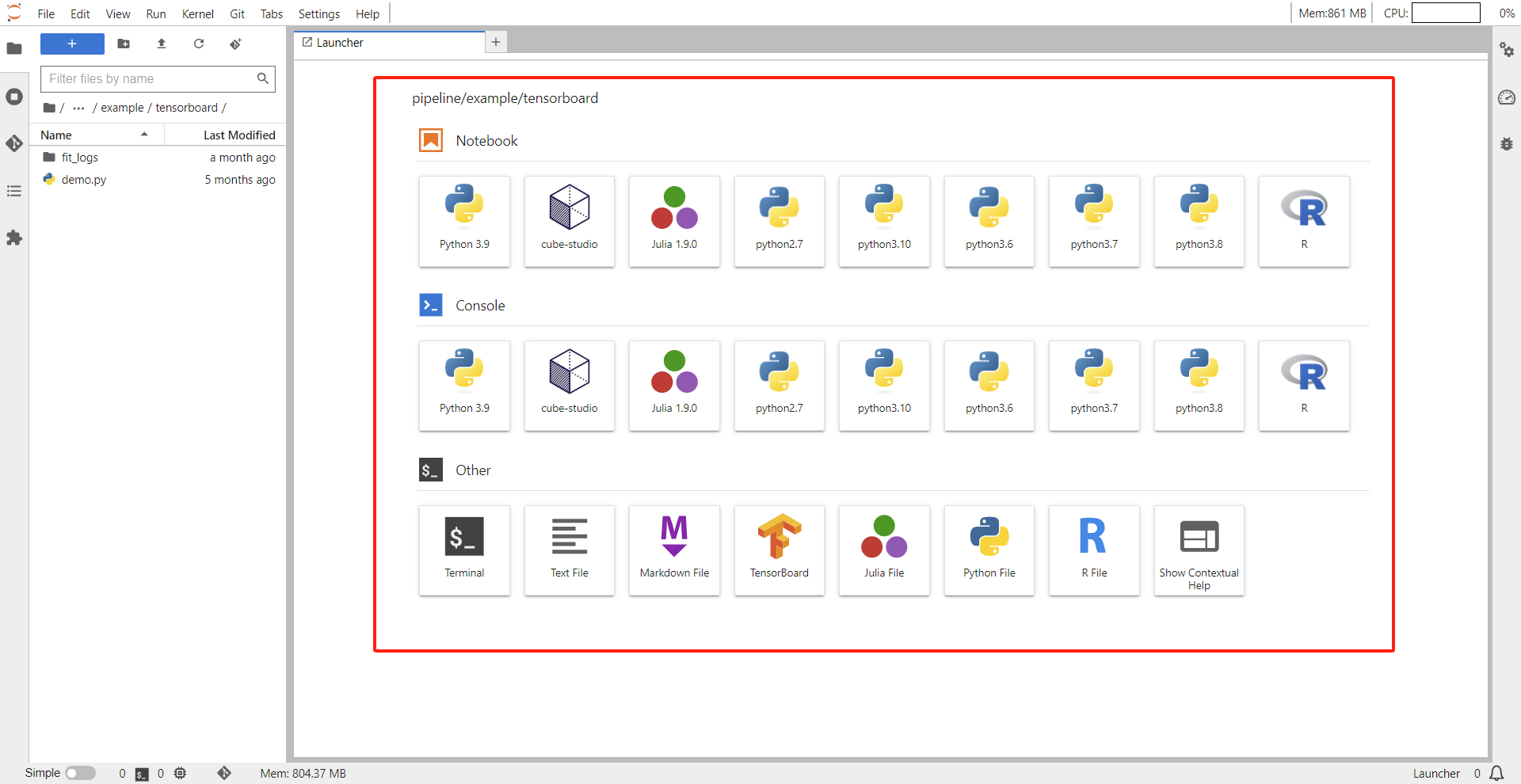Create a new Text File
Screen dimensions: 1521x784
(x=570, y=550)
